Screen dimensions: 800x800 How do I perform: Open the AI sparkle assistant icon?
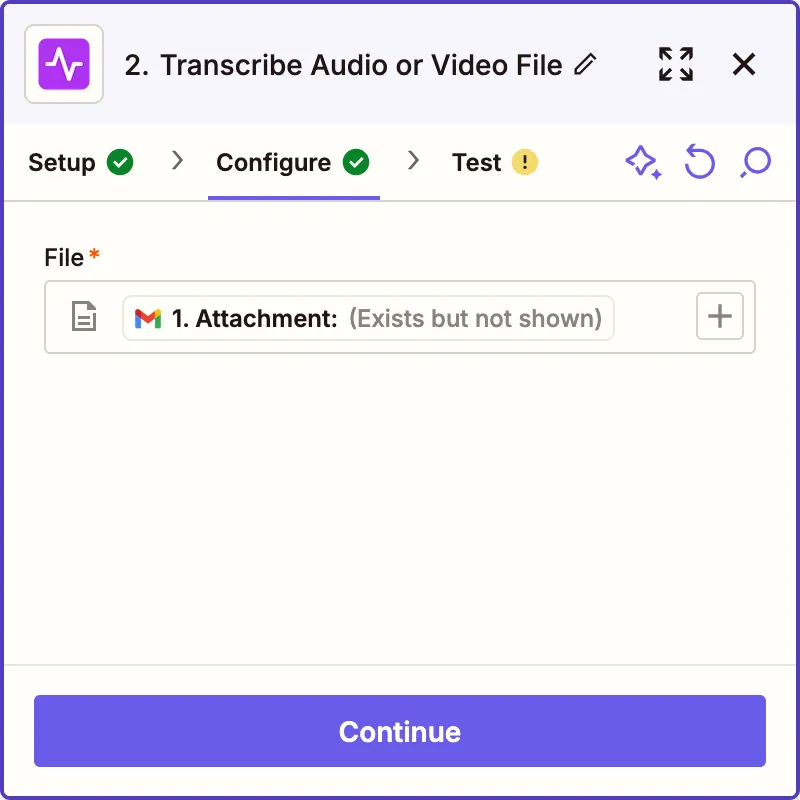pyautogui.click(x=643, y=162)
